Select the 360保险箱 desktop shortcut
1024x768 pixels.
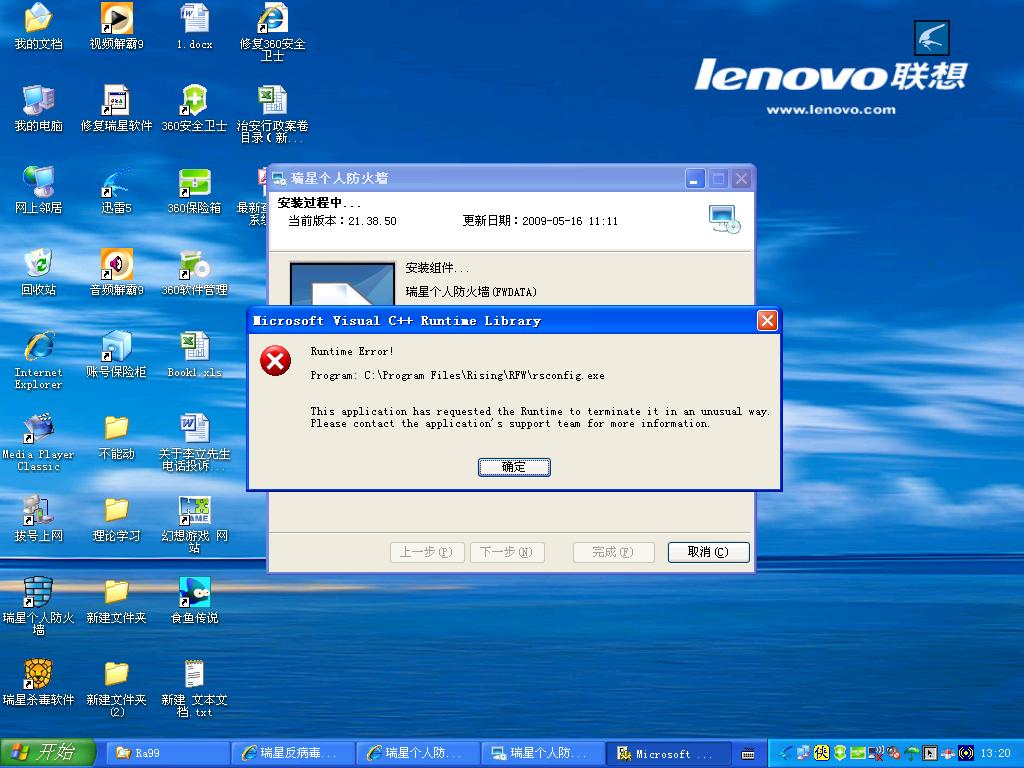point(195,191)
